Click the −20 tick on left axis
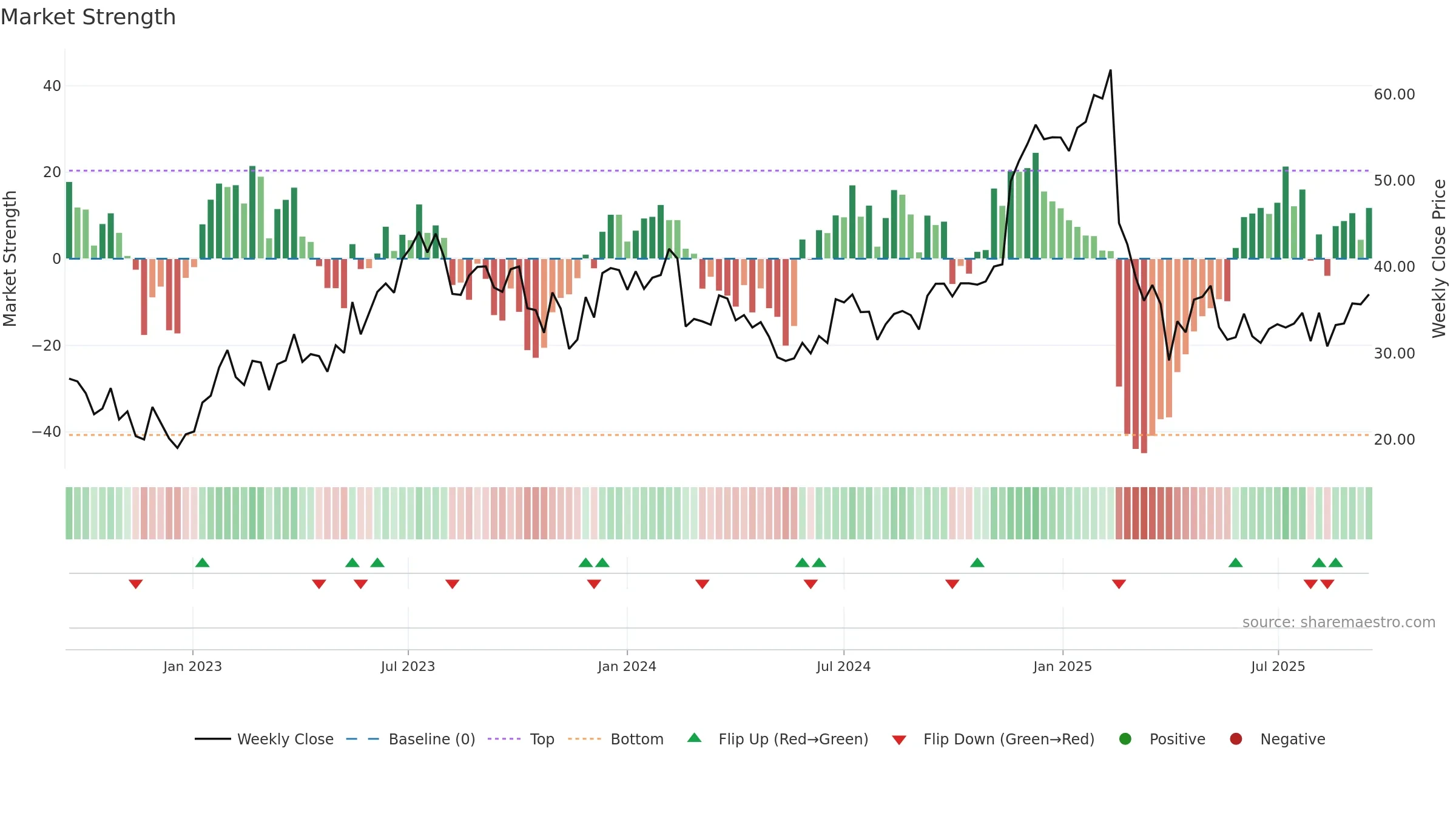 47,346
